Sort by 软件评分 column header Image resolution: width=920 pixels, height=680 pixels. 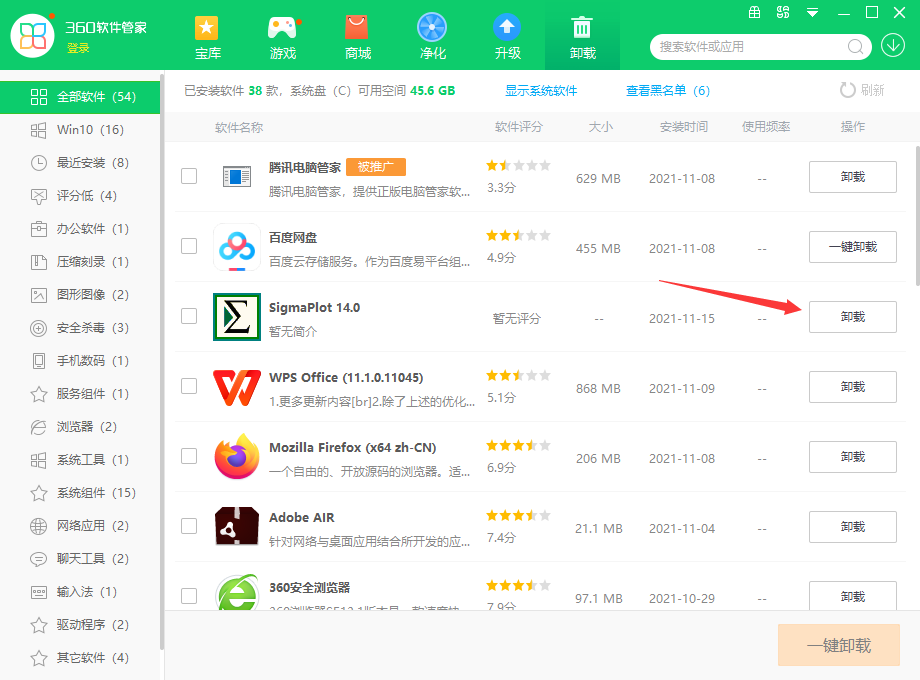point(519,127)
